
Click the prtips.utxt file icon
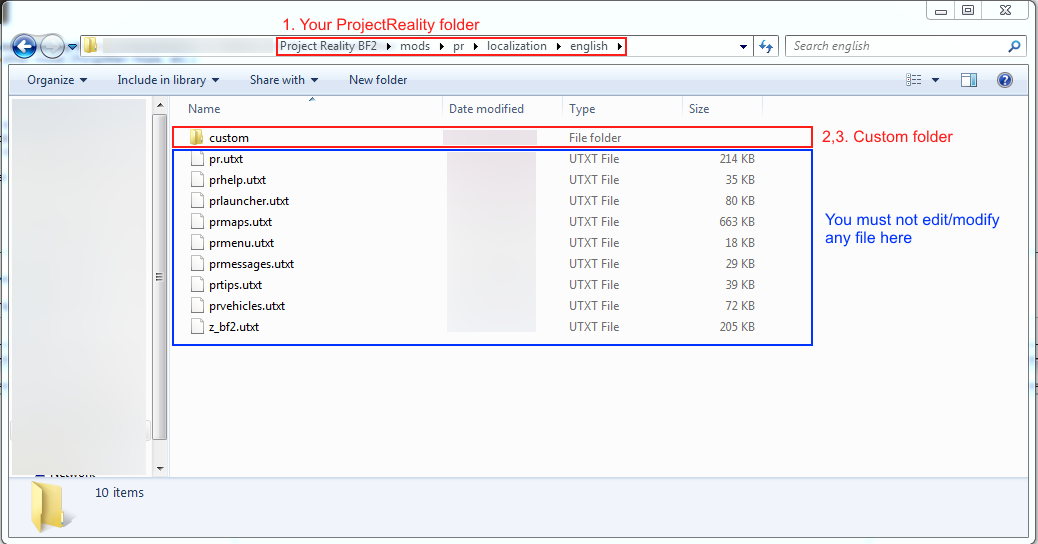click(197, 285)
